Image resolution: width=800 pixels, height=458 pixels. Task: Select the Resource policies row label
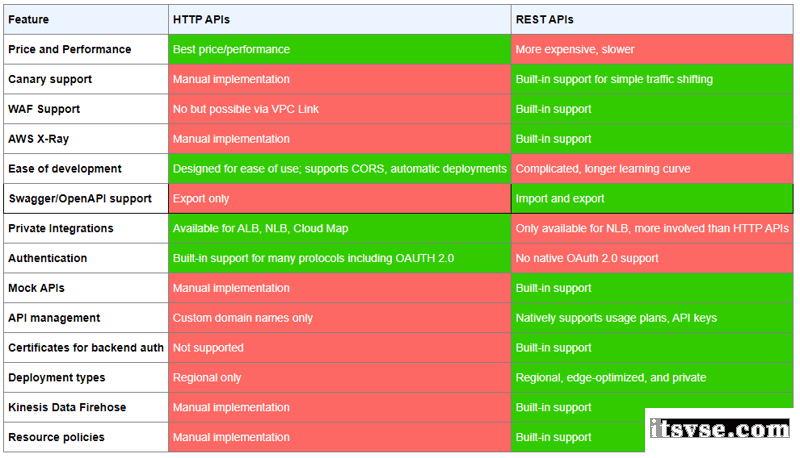click(86, 438)
